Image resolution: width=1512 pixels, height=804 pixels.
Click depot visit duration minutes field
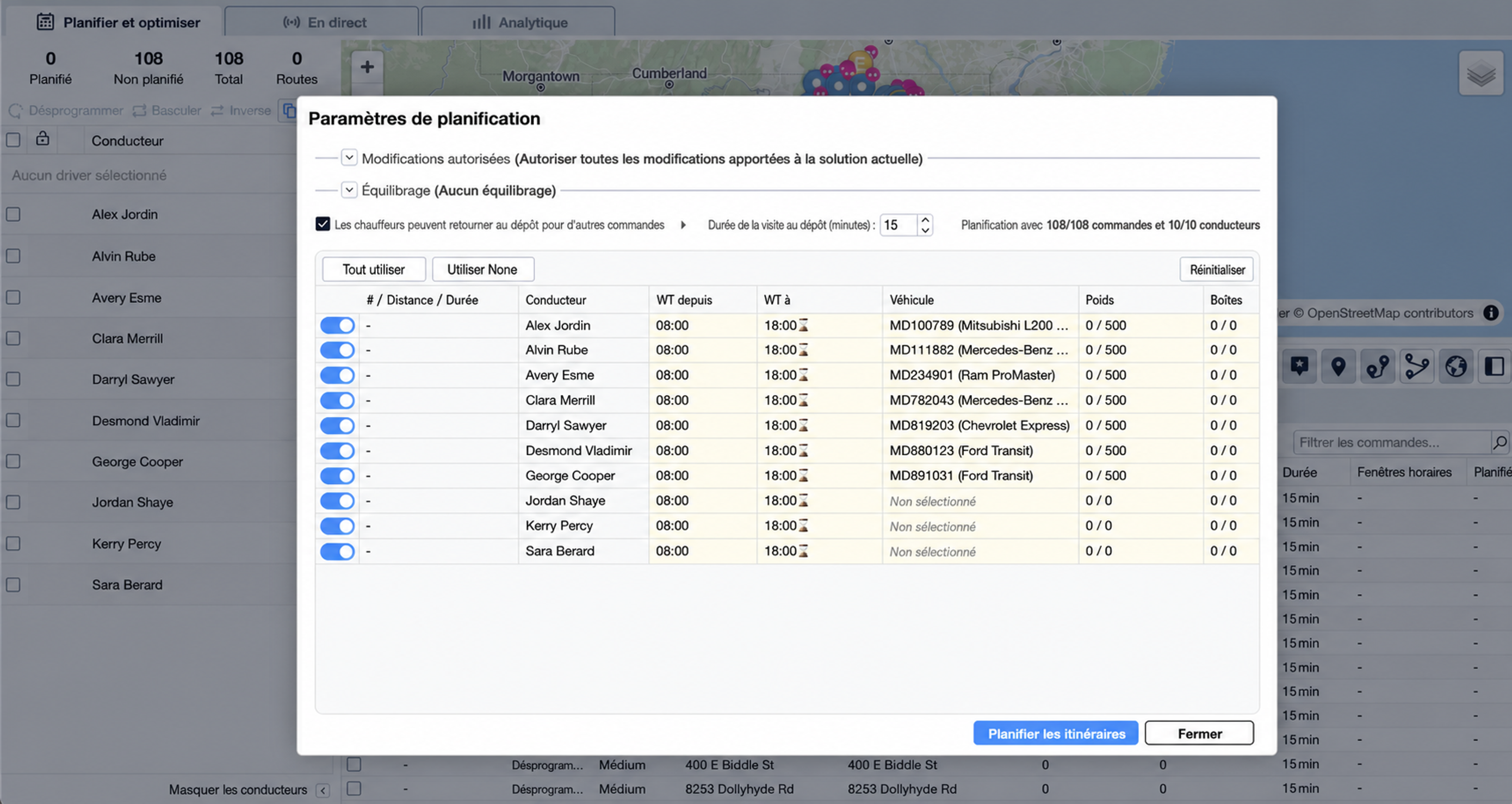[x=898, y=225]
